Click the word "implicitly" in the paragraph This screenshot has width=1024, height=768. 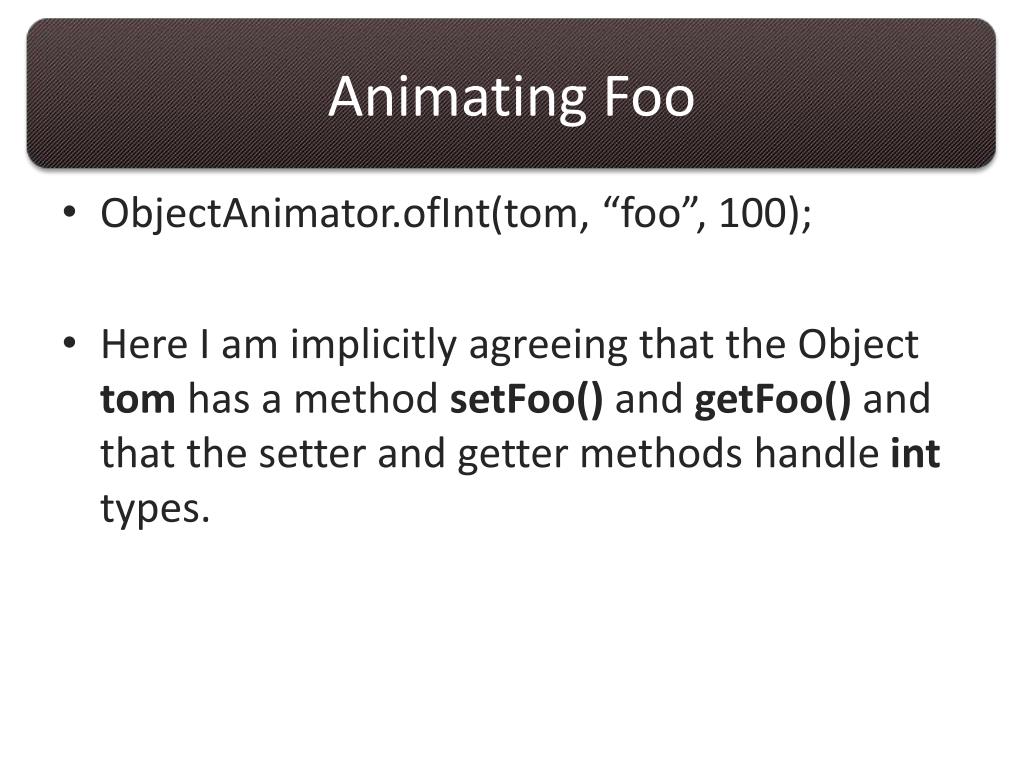[374, 346]
